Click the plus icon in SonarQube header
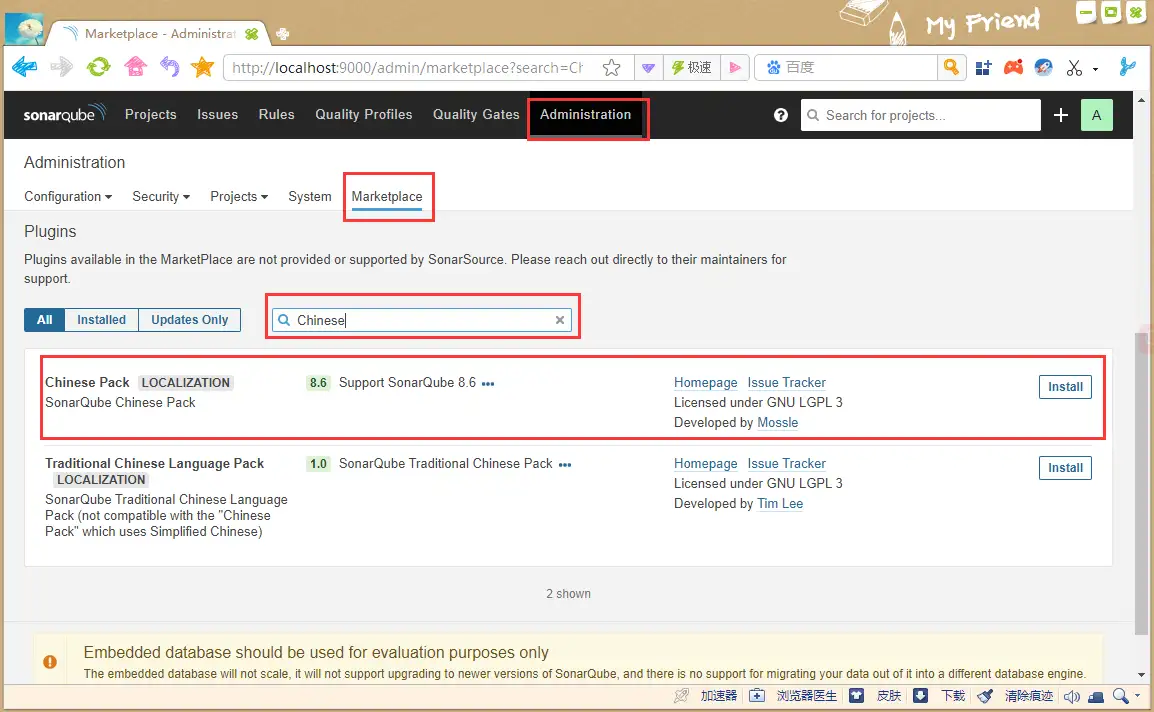The width and height of the screenshot is (1154, 712). coord(1061,115)
